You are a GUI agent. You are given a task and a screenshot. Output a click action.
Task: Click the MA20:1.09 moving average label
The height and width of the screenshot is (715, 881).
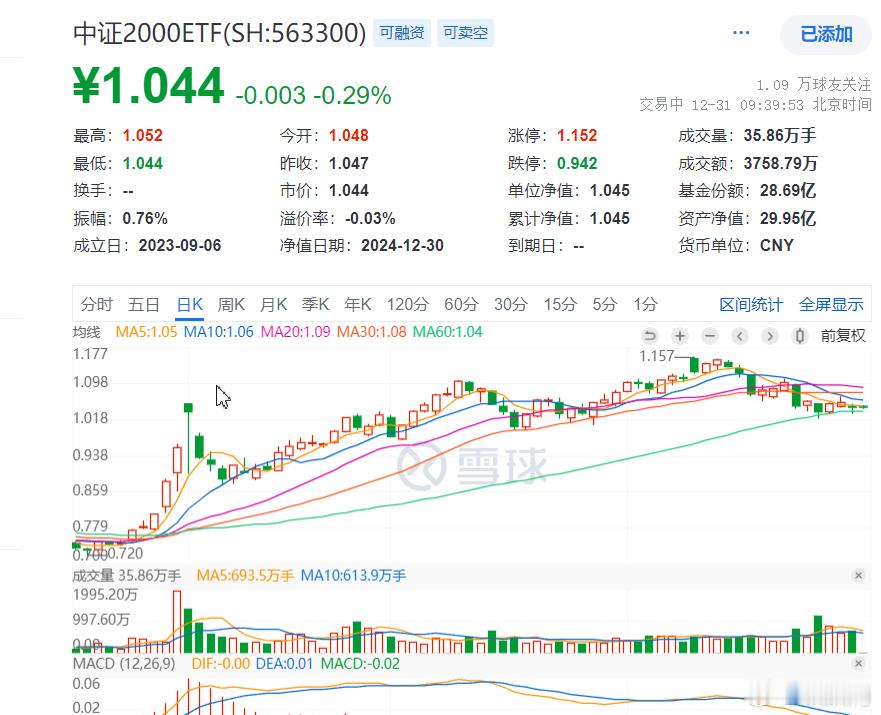[x=296, y=332]
